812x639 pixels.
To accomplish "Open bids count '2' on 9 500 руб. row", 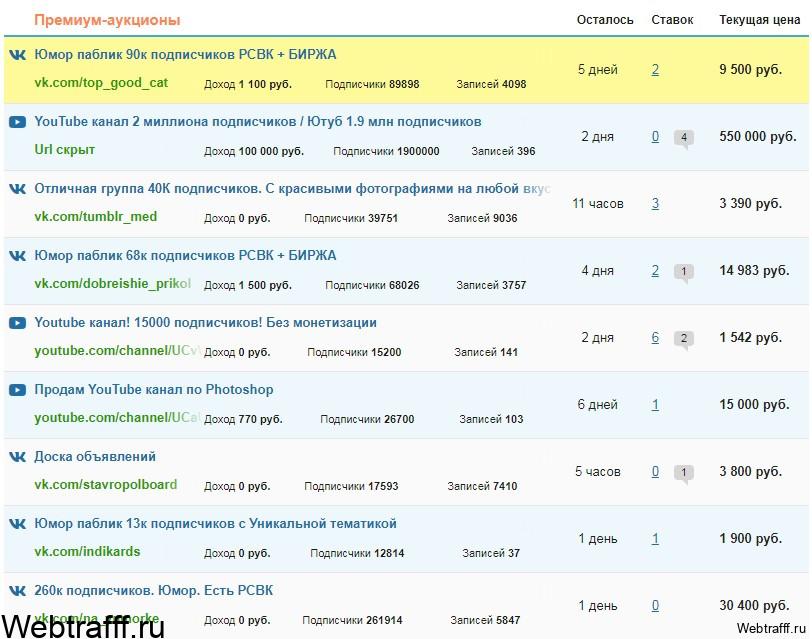I will point(655,69).
